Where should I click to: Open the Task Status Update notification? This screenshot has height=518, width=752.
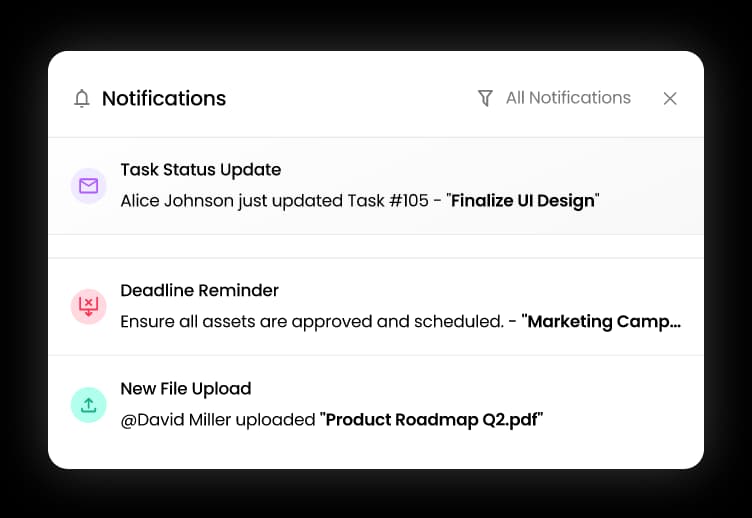376,186
